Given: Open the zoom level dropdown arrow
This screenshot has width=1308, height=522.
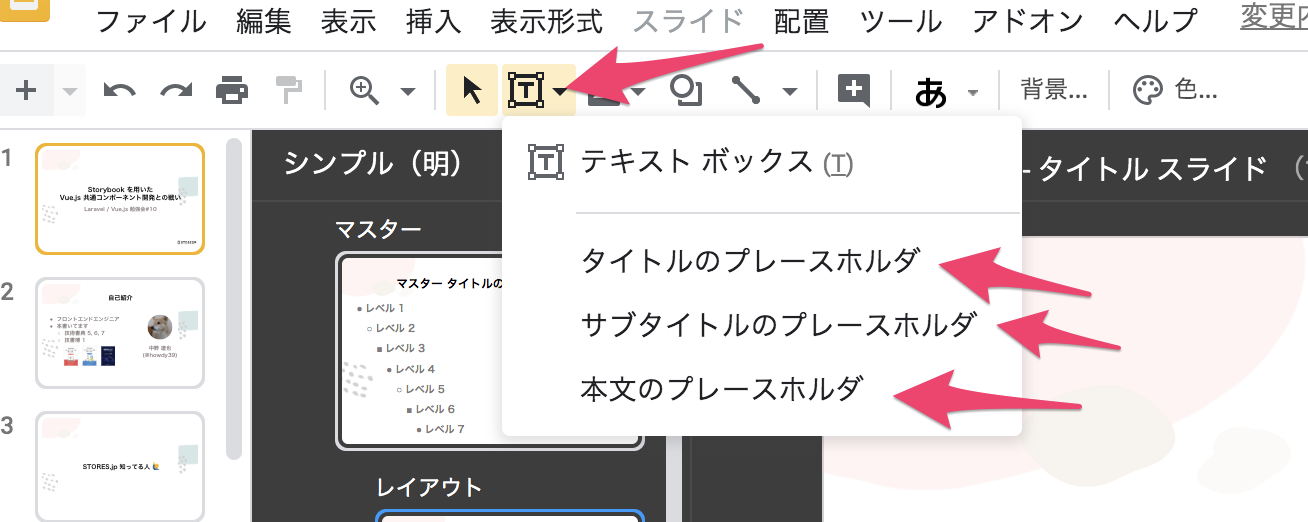Looking at the screenshot, I should (x=408, y=92).
